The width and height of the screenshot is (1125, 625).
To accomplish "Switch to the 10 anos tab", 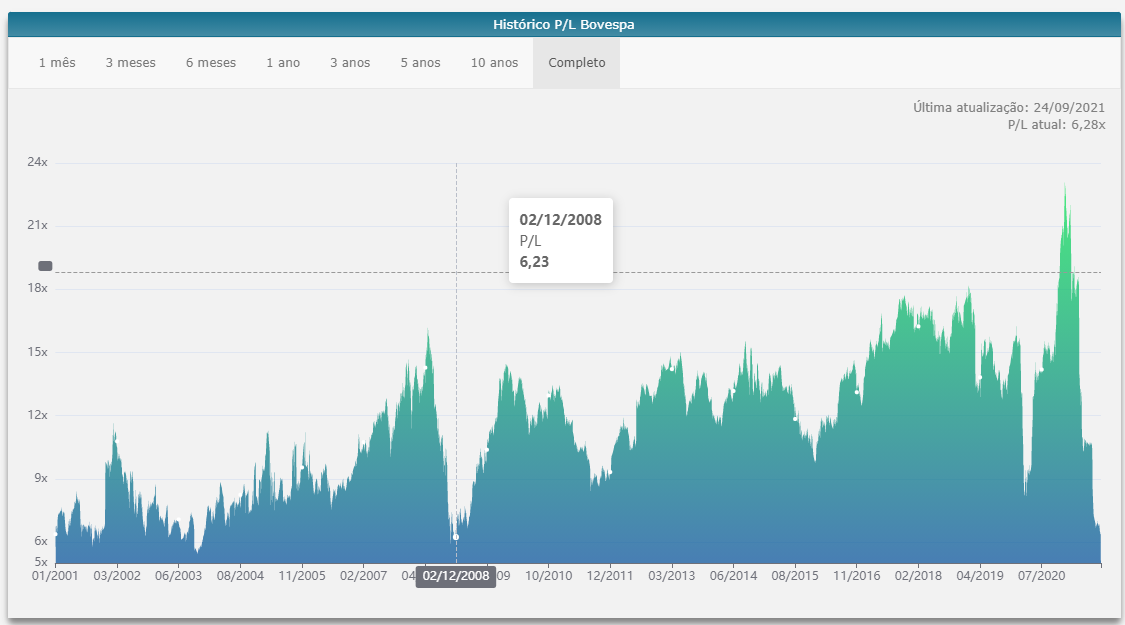I will click(494, 63).
